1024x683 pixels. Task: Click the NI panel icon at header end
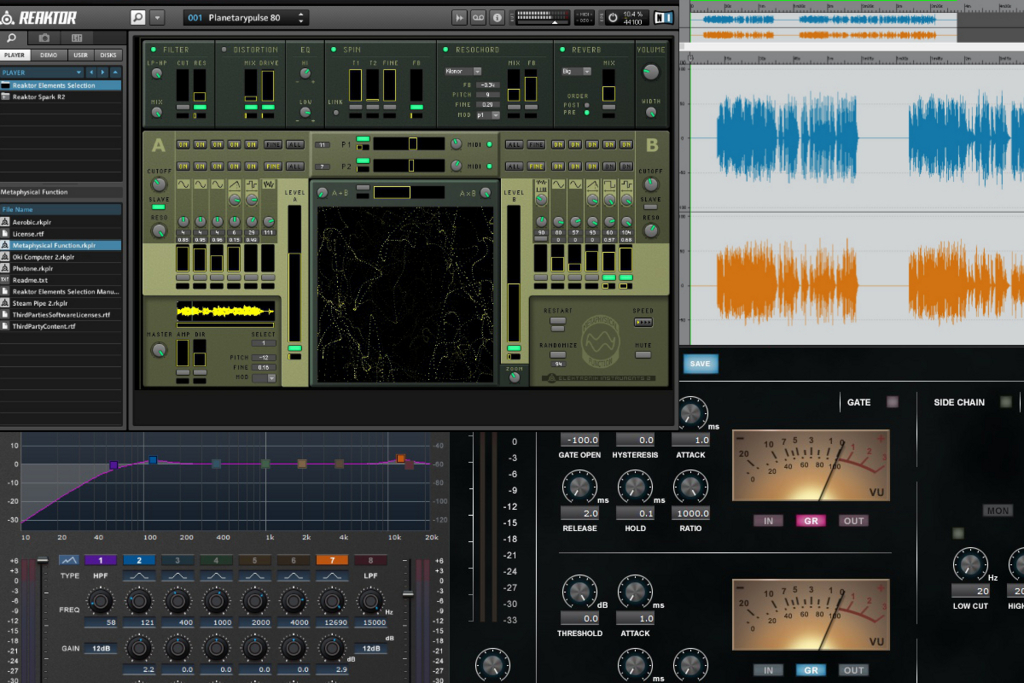pyautogui.click(x=664, y=18)
